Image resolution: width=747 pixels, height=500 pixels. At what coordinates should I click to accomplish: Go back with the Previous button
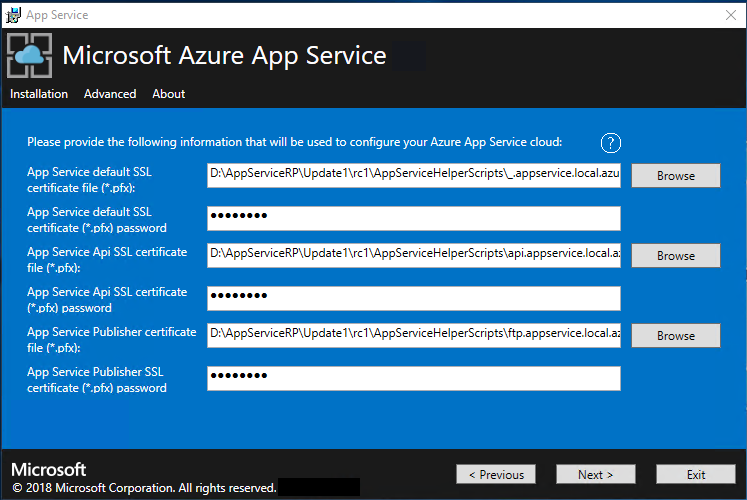496,474
